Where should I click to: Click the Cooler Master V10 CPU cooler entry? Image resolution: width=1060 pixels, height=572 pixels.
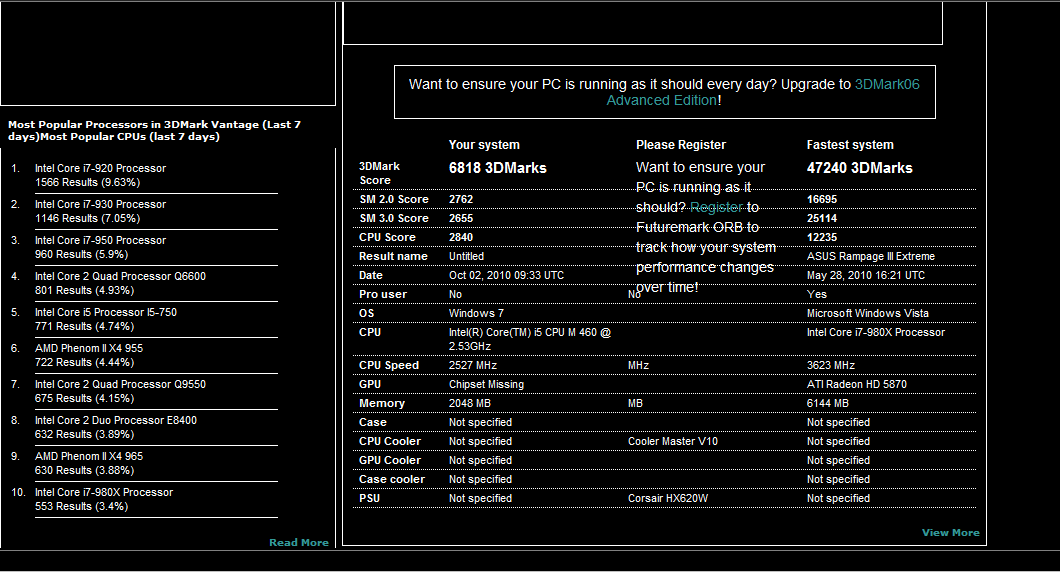[x=673, y=441]
